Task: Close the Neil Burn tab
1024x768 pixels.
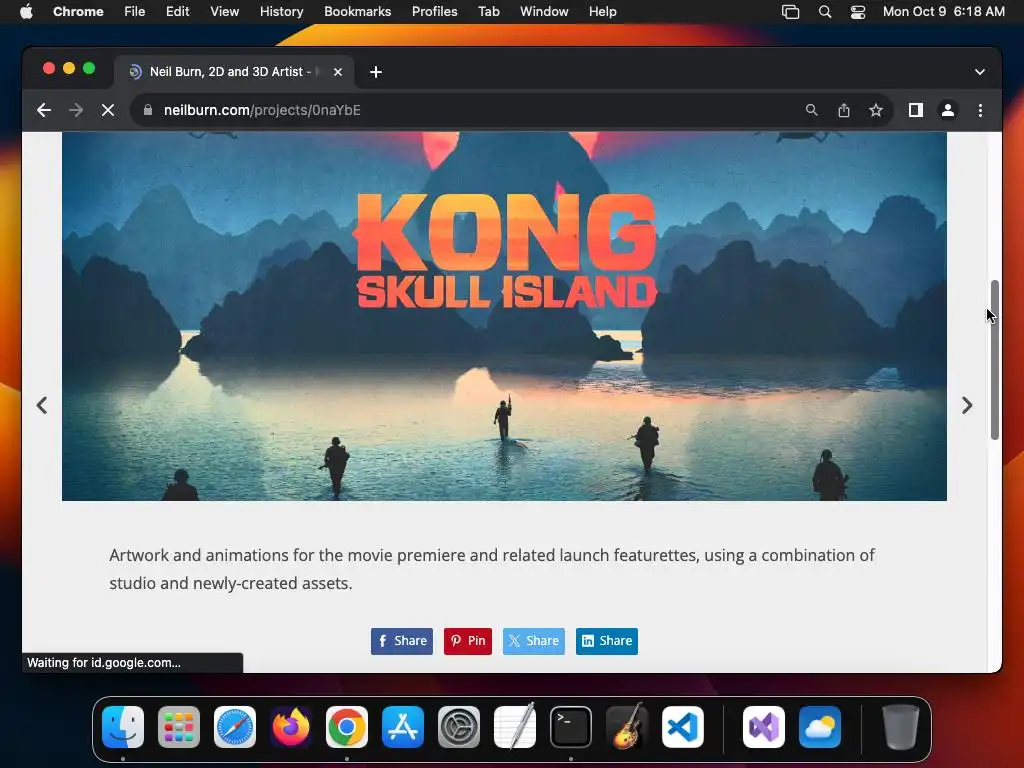Action: pos(338,72)
